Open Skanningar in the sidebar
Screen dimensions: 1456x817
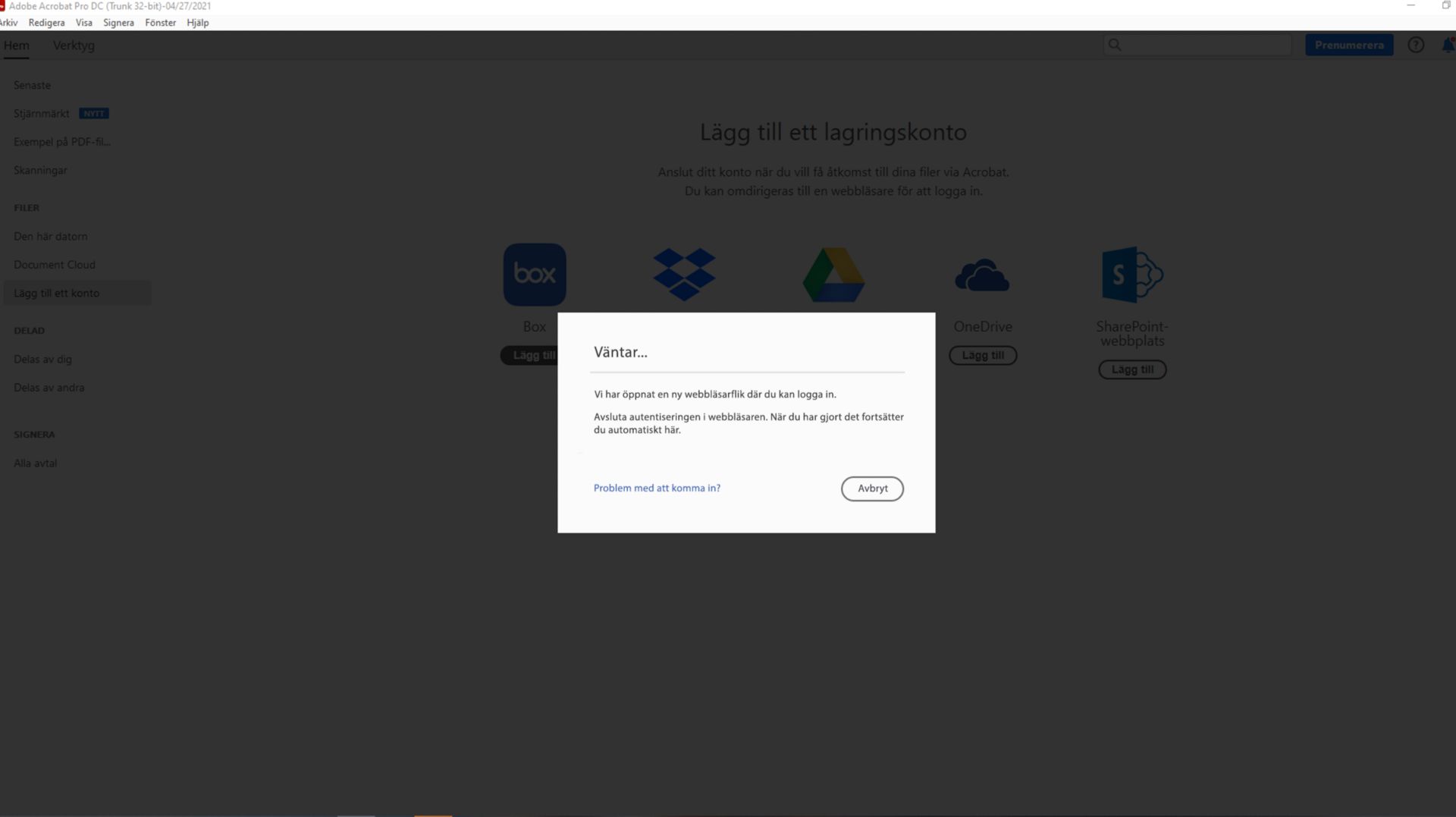[40, 170]
